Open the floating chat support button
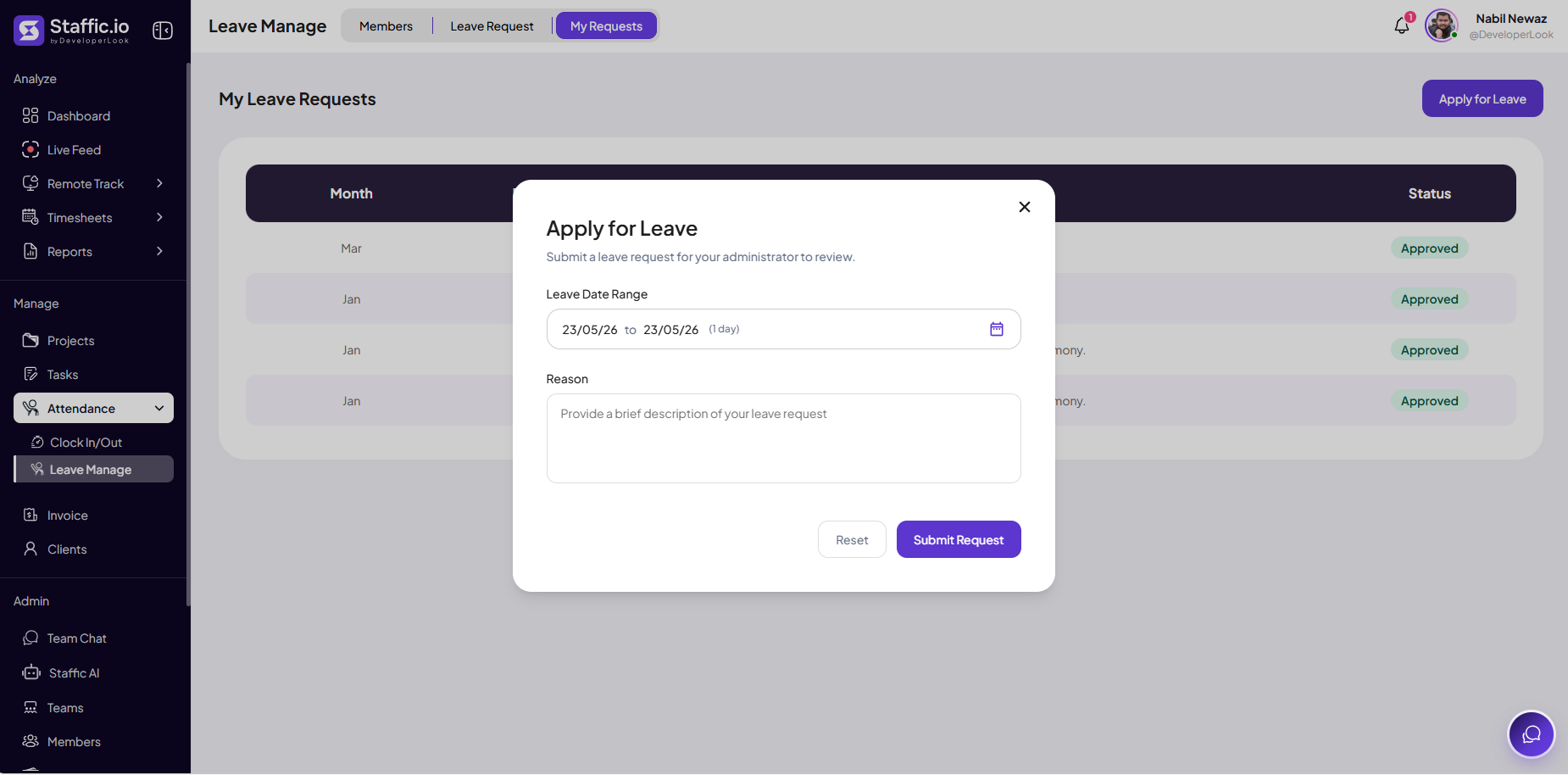1568x775 pixels. coord(1531,733)
